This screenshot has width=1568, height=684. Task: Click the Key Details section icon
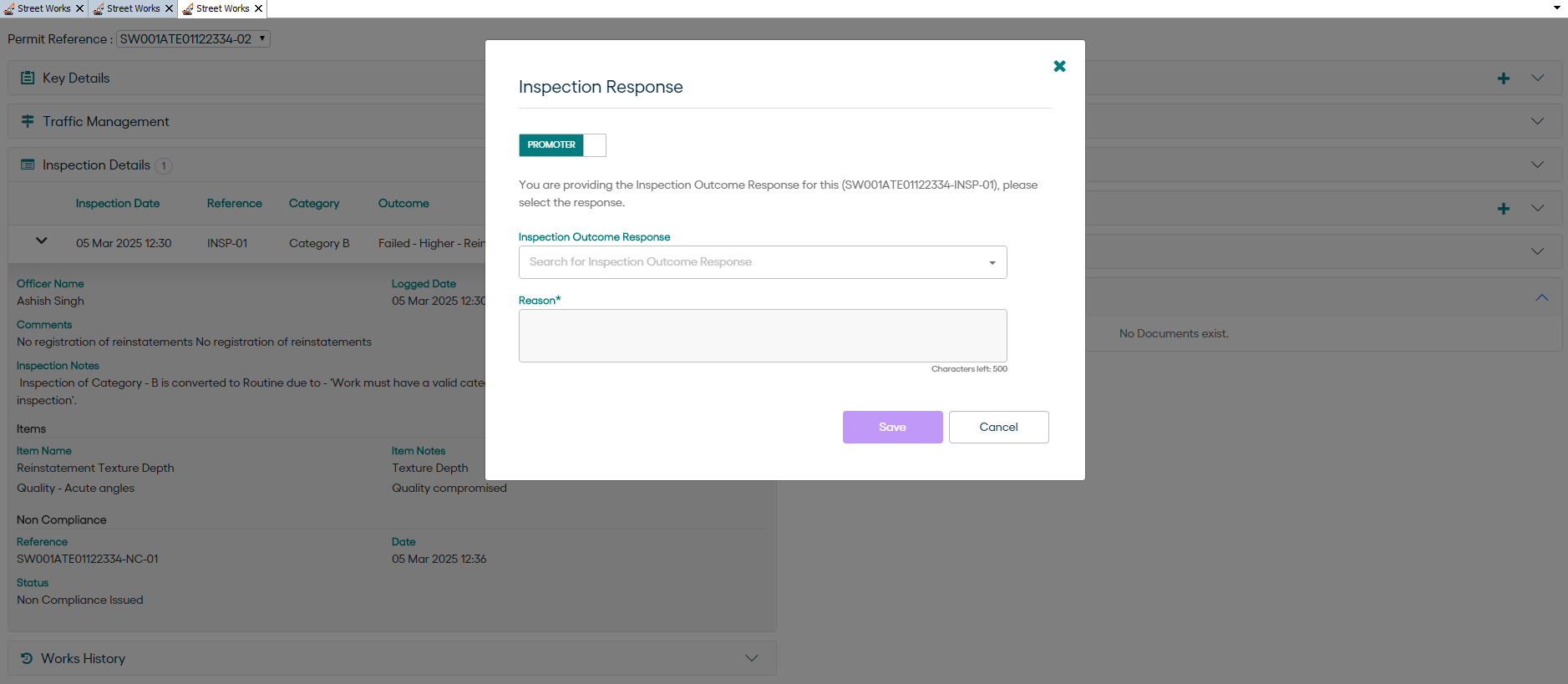pos(28,78)
